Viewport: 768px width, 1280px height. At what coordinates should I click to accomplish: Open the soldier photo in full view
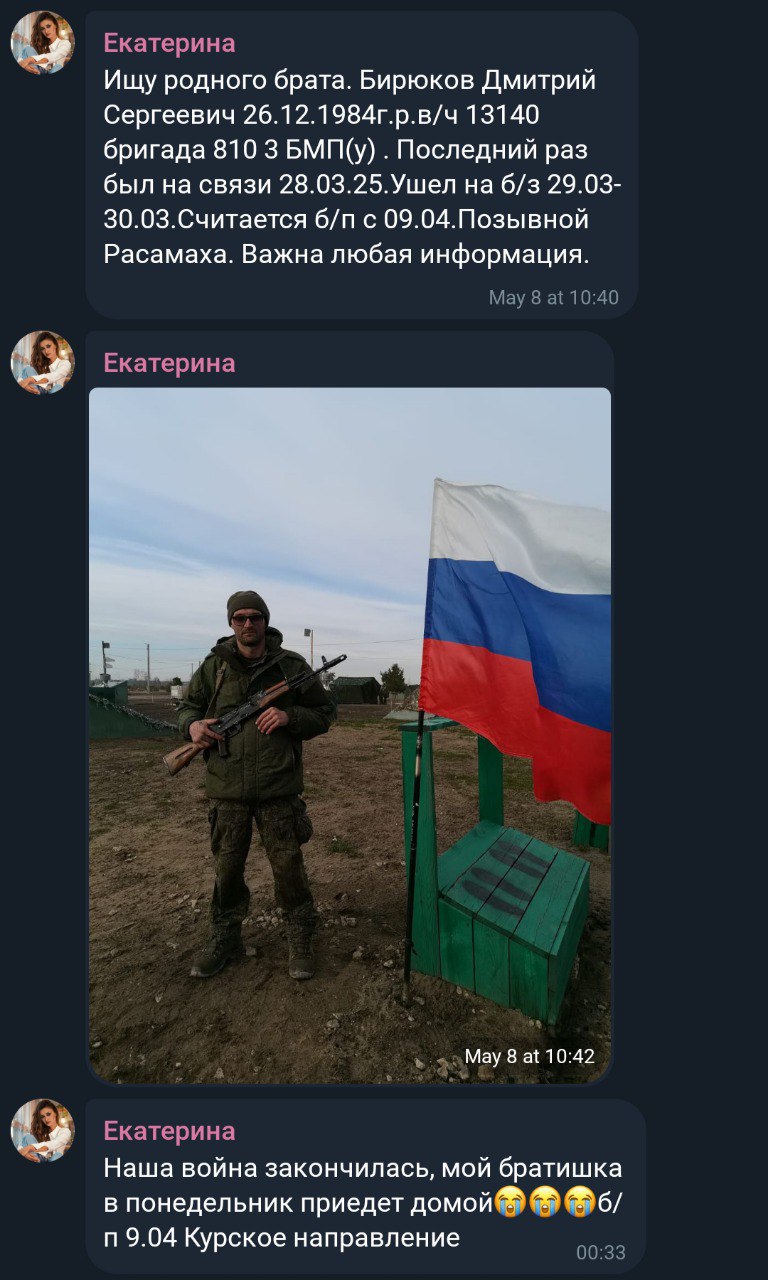point(350,735)
